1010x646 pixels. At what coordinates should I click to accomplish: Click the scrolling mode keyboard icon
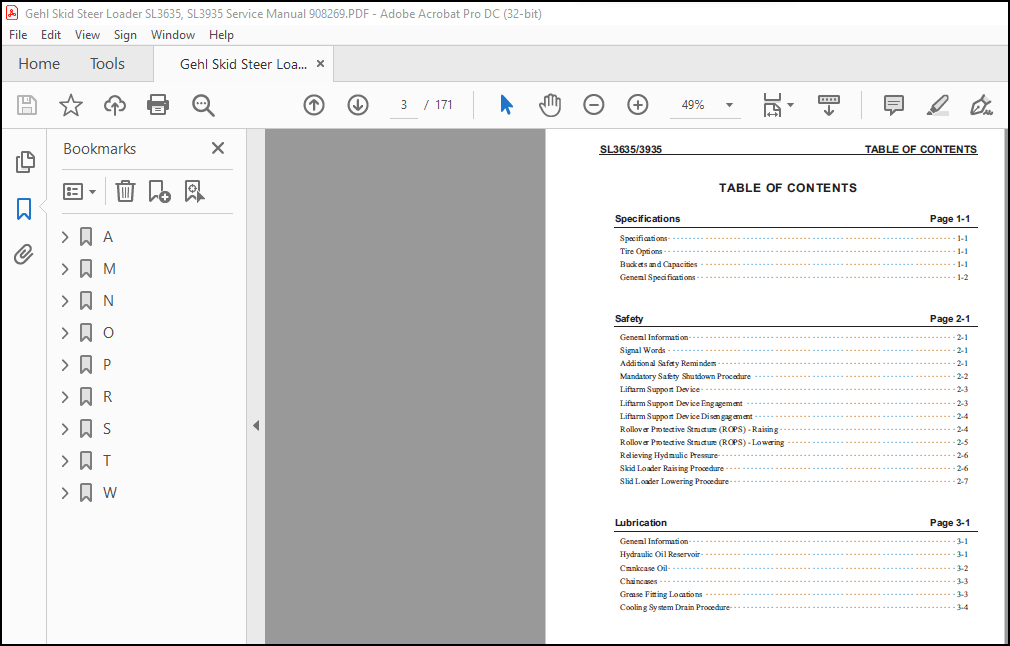coord(828,105)
